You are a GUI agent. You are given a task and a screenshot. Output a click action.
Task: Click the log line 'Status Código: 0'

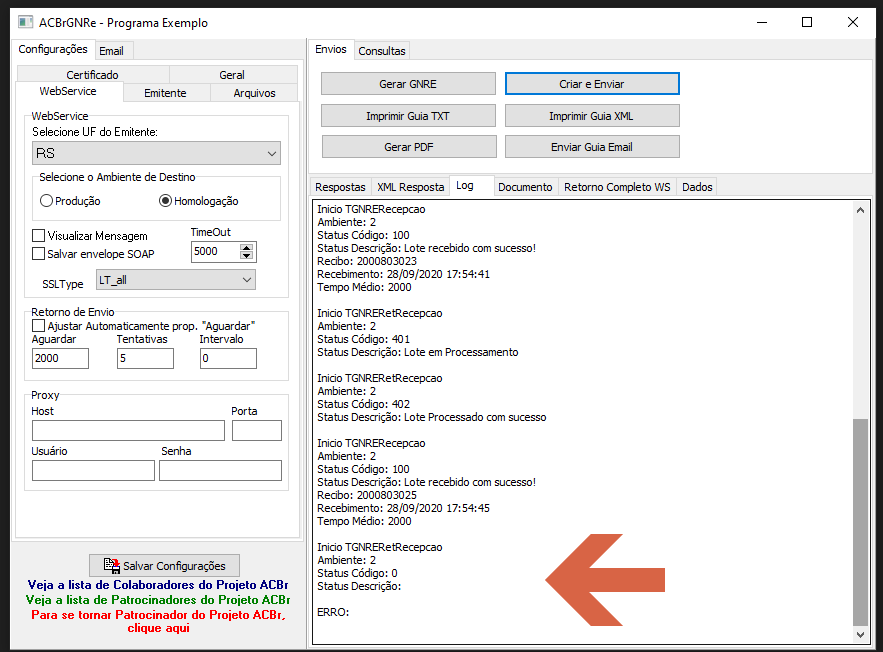coord(357,573)
